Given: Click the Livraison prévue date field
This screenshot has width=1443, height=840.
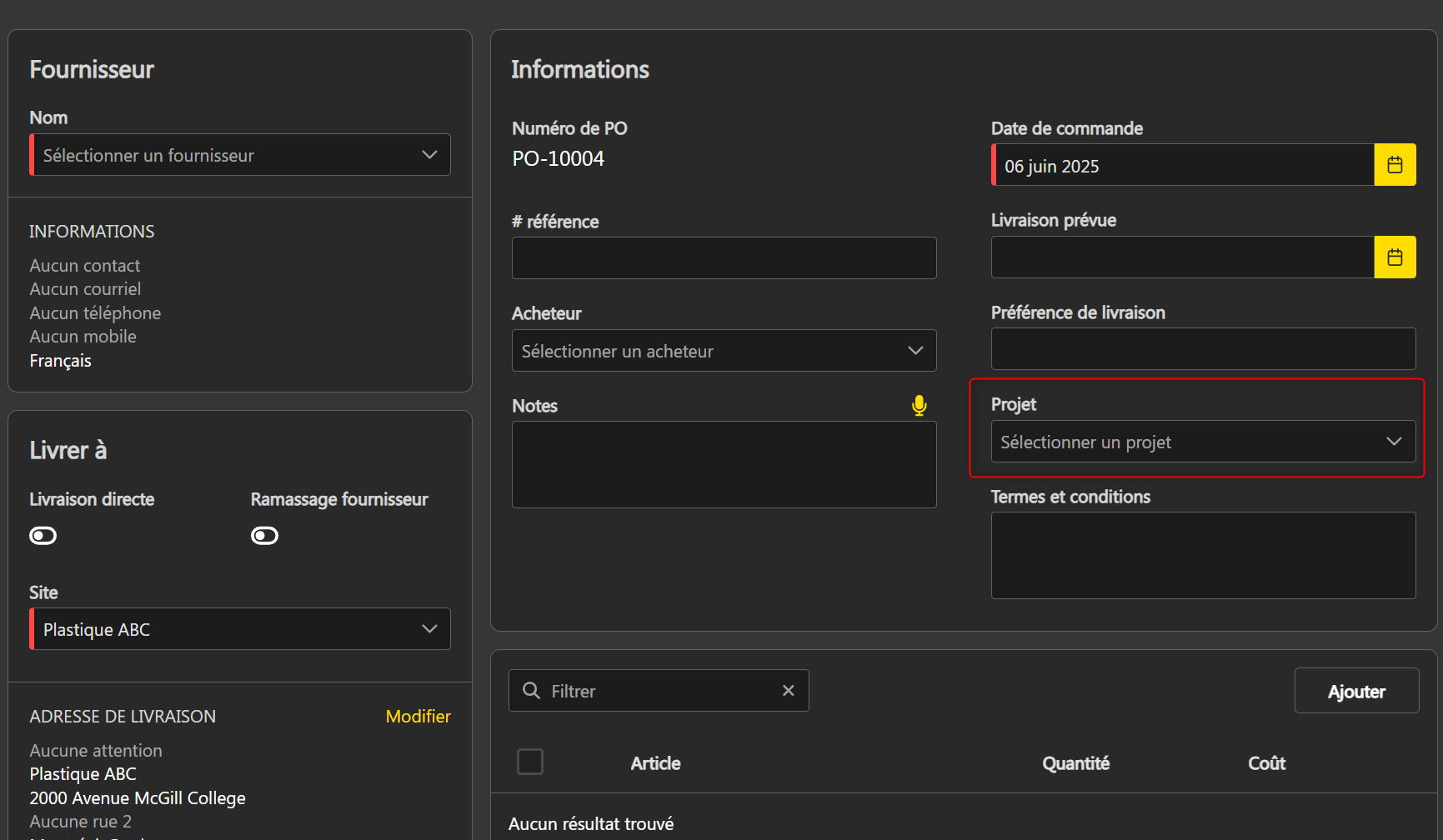Looking at the screenshot, I should click(1183, 257).
